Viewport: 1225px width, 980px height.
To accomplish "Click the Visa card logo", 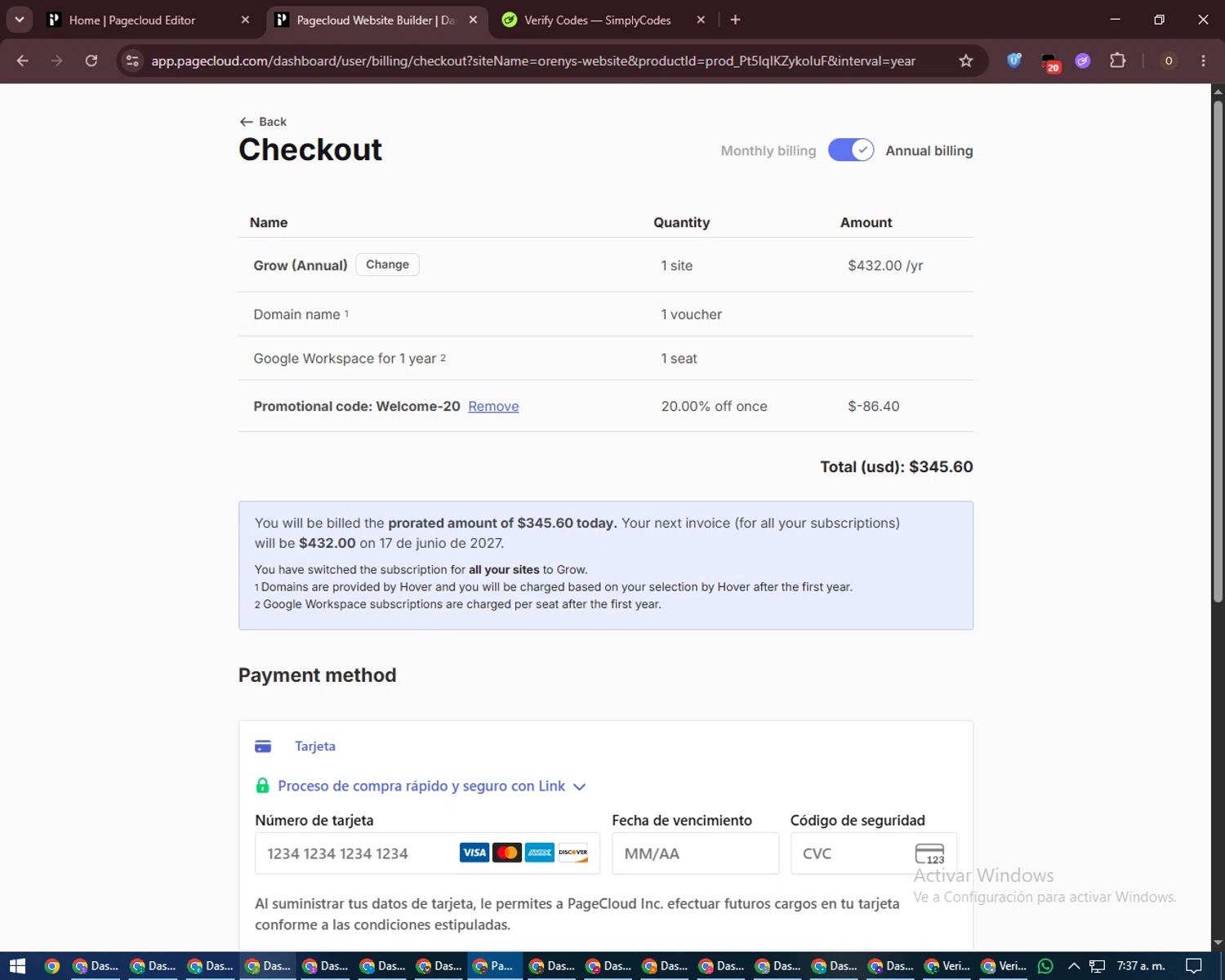I will 474,853.
